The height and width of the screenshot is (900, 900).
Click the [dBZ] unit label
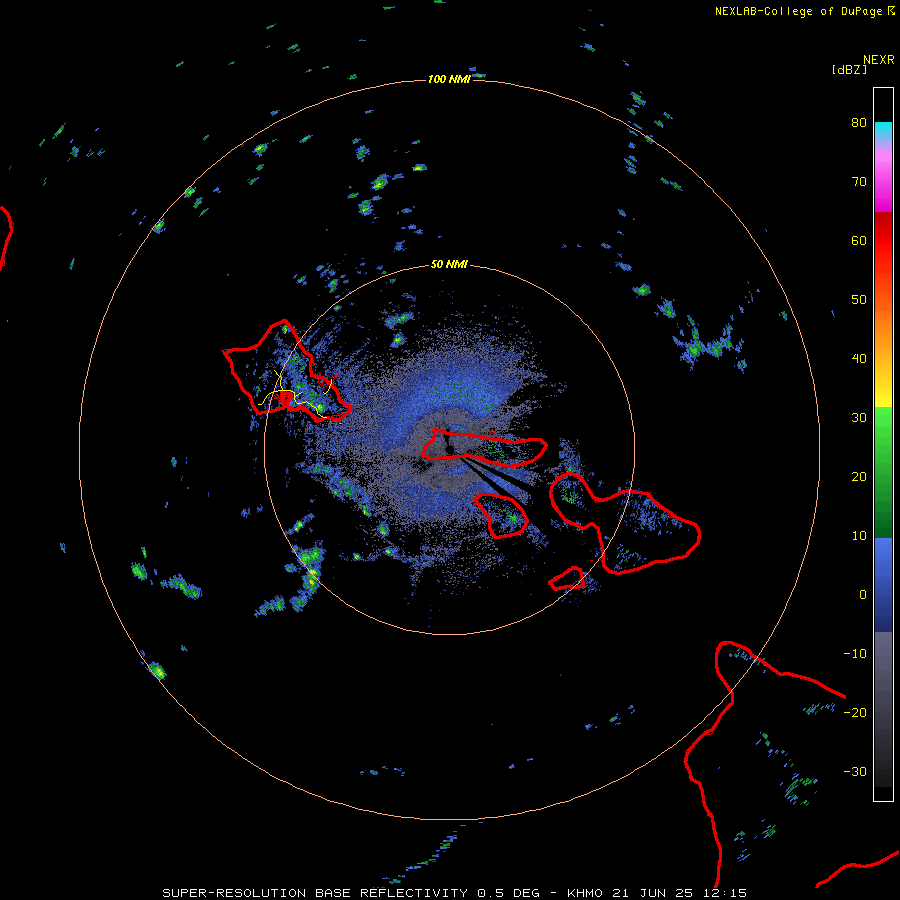pyautogui.click(x=849, y=70)
